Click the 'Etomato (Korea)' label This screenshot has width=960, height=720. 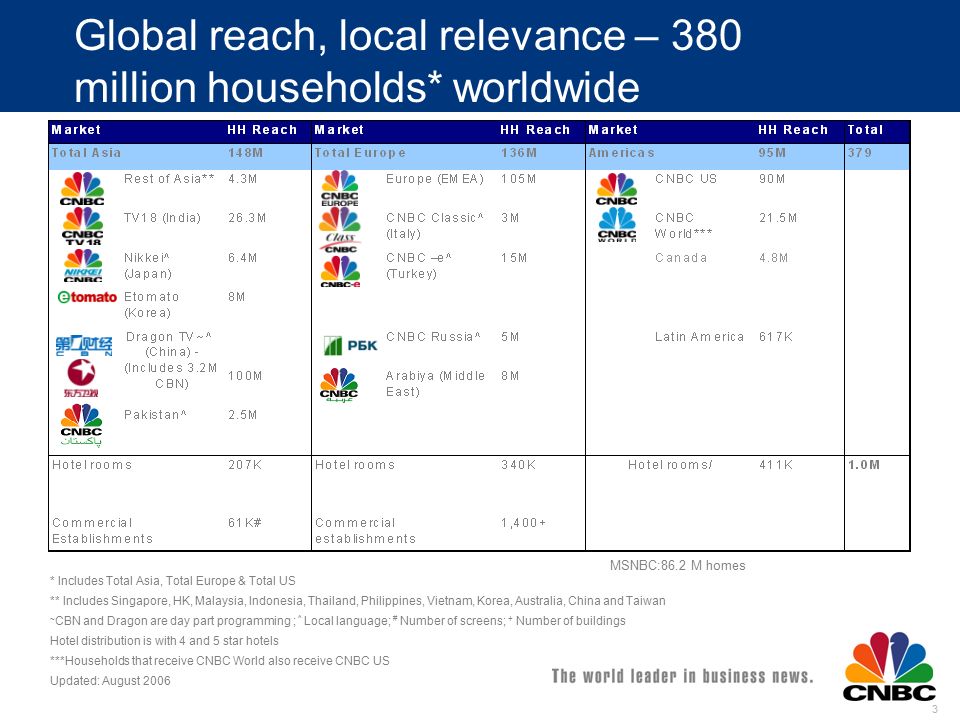[151, 305]
